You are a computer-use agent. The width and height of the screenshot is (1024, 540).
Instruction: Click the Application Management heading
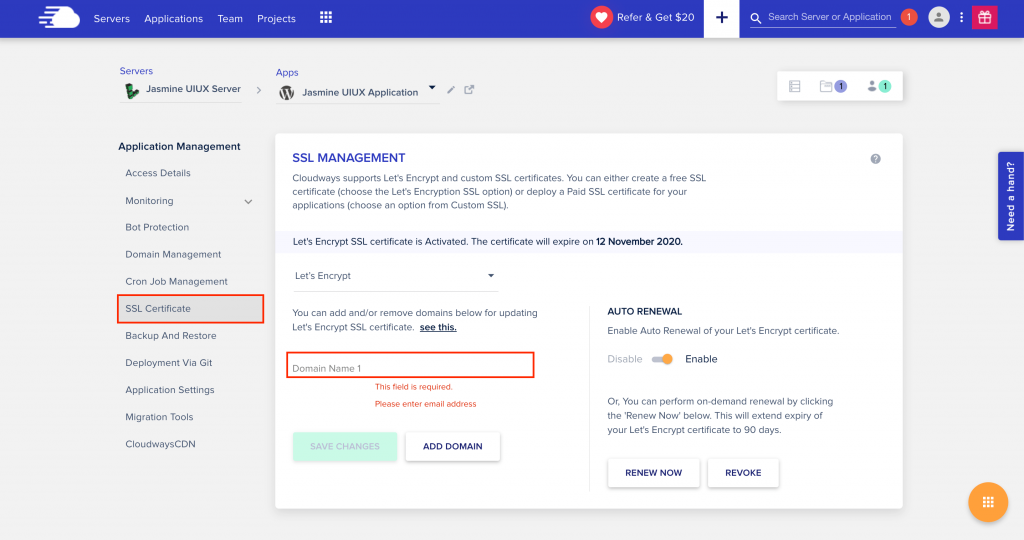point(179,146)
